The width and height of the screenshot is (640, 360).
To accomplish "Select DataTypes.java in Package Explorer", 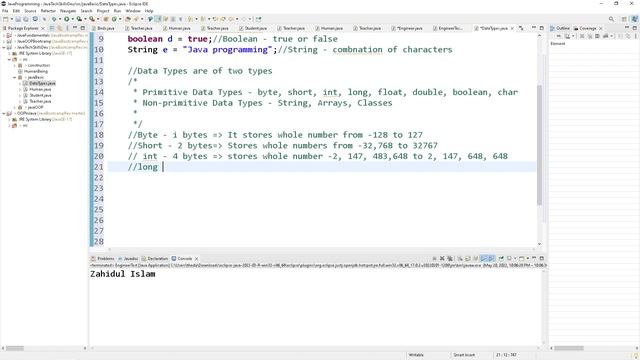I will coord(39,83).
